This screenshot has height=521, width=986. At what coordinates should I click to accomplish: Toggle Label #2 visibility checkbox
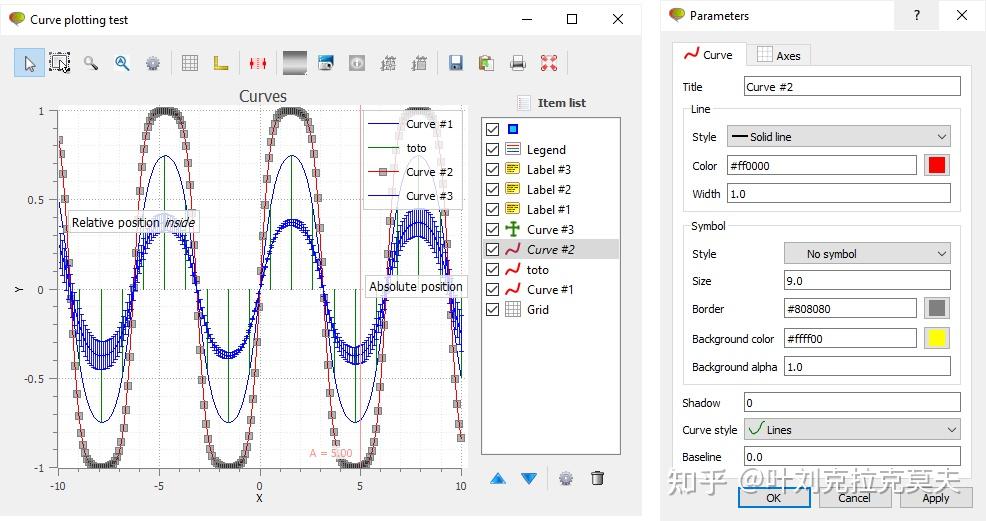492,190
